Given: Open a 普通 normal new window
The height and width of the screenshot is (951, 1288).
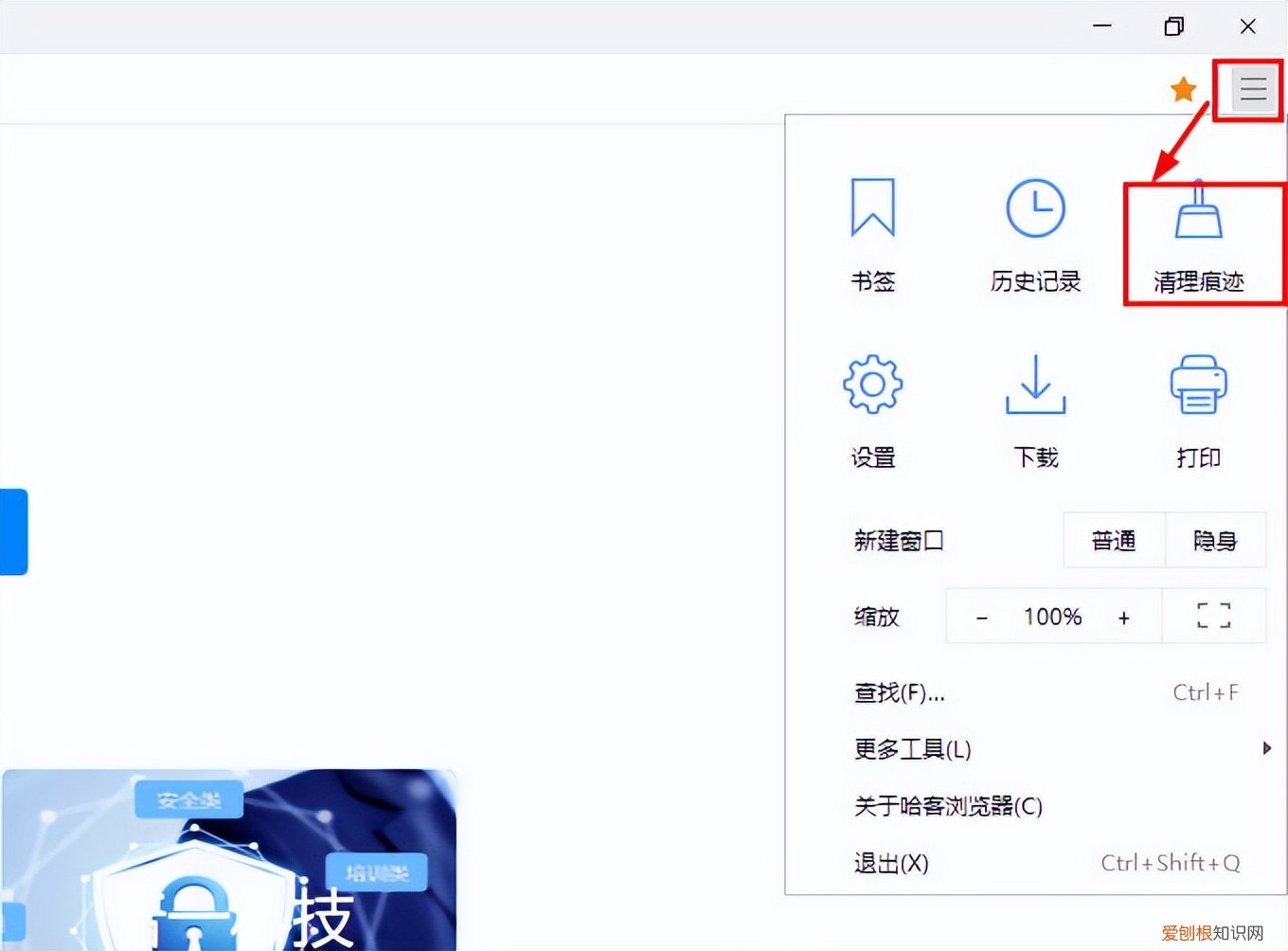Looking at the screenshot, I should coord(1113,540).
